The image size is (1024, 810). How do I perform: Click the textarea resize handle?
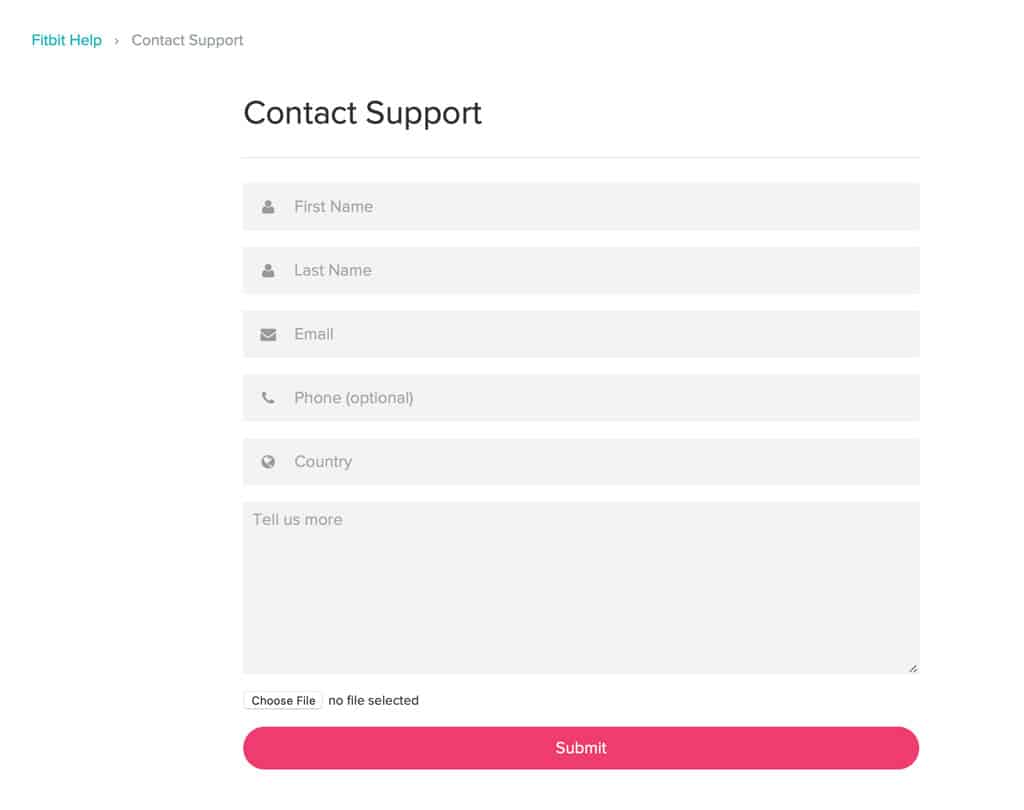pos(912,665)
